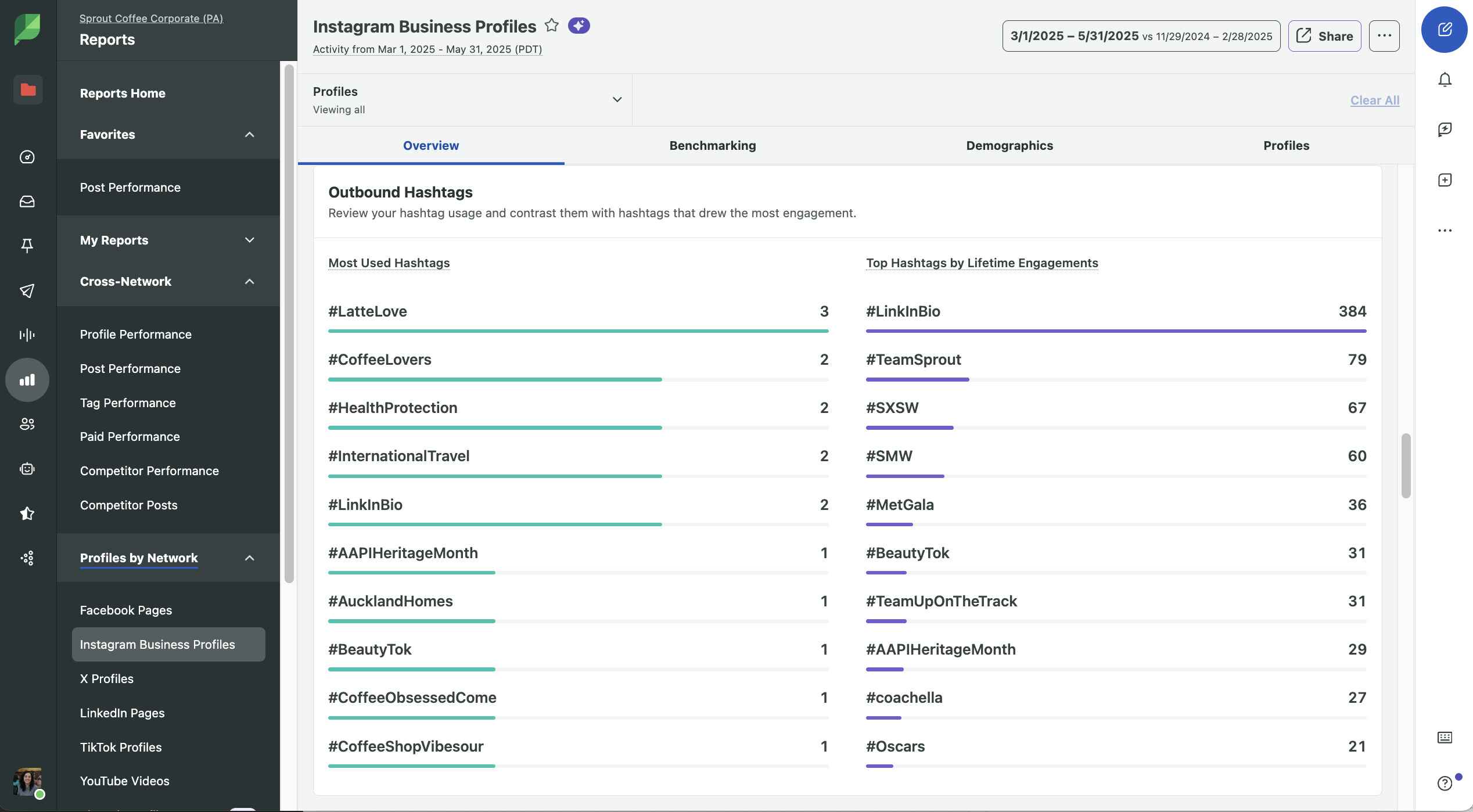The height and width of the screenshot is (812, 1473).
Task: Open Listening waveform icon
Action: click(27, 335)
